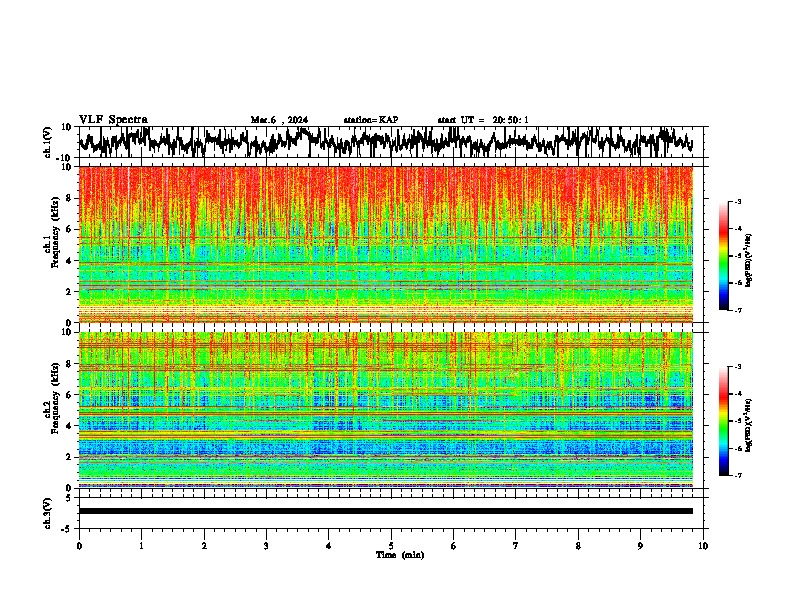Image resolution: width=792 pixels, height=612 pixels.
Task: Click the final time axis tick label "10"
Action: click(x=703, y=545)
